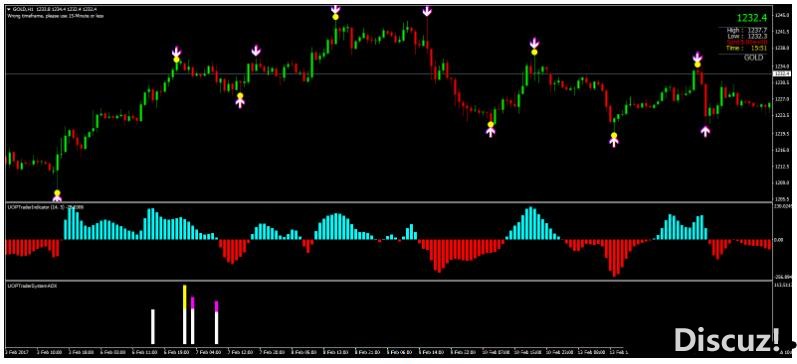Click the highlighted current-price tag on price axis
This screenshot has height=364, width=797.
click(x=781, y=74)
